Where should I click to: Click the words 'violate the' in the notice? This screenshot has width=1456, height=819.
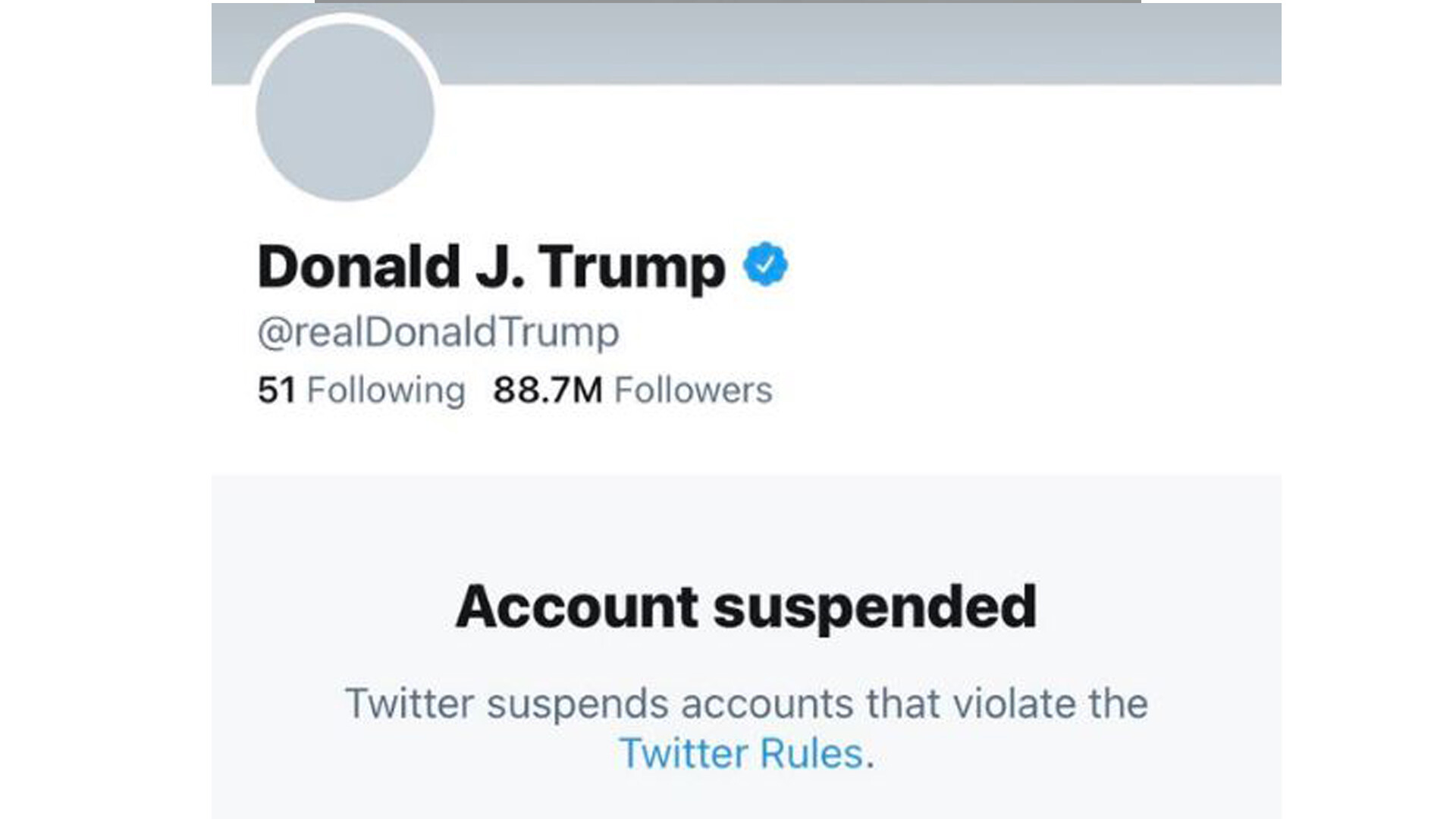click(x=1050, y=703)
